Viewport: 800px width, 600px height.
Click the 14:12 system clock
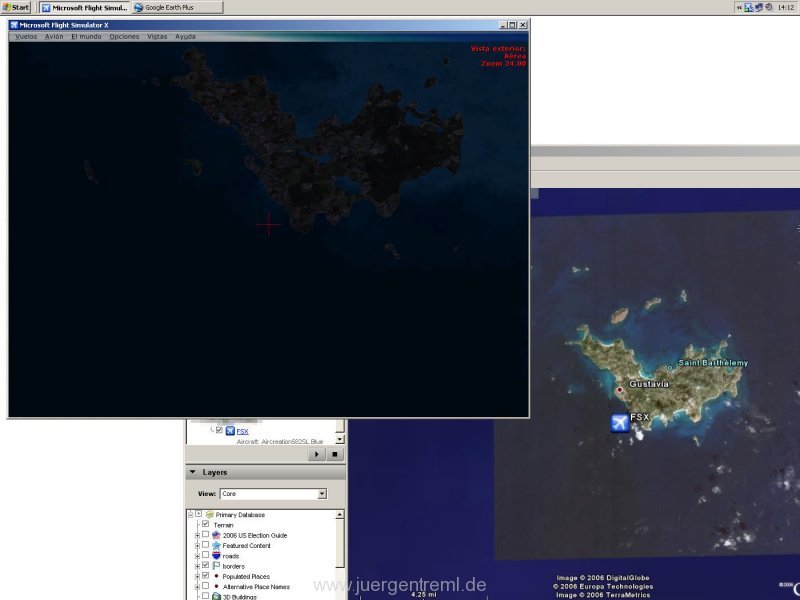pyautogui.click(x=786, y=7)
